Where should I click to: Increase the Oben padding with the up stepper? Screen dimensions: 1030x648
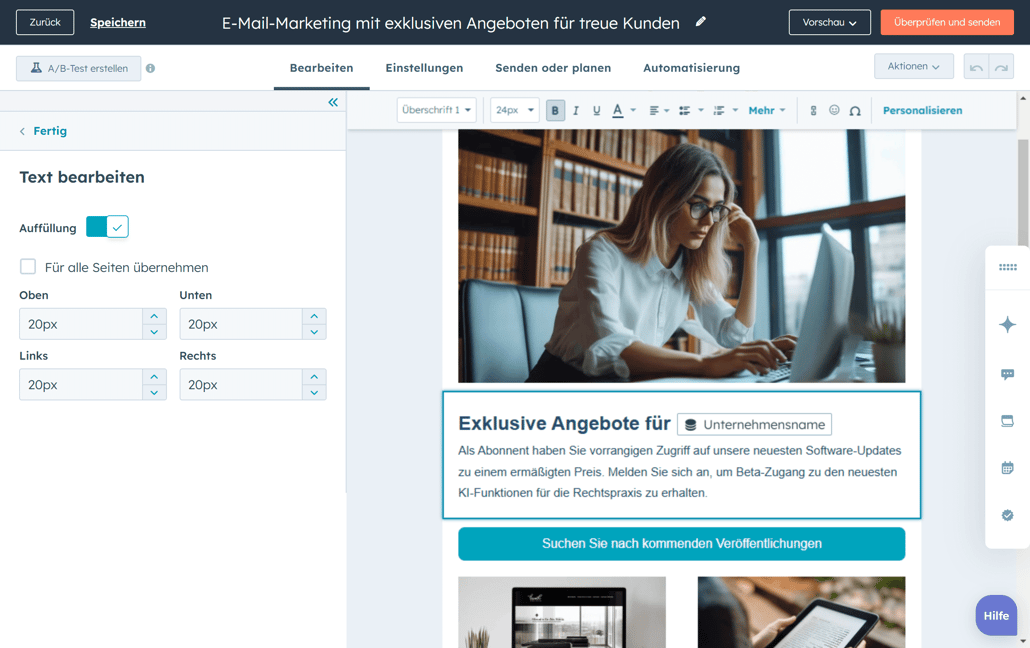pyautogui.click(x=153, y=317)
